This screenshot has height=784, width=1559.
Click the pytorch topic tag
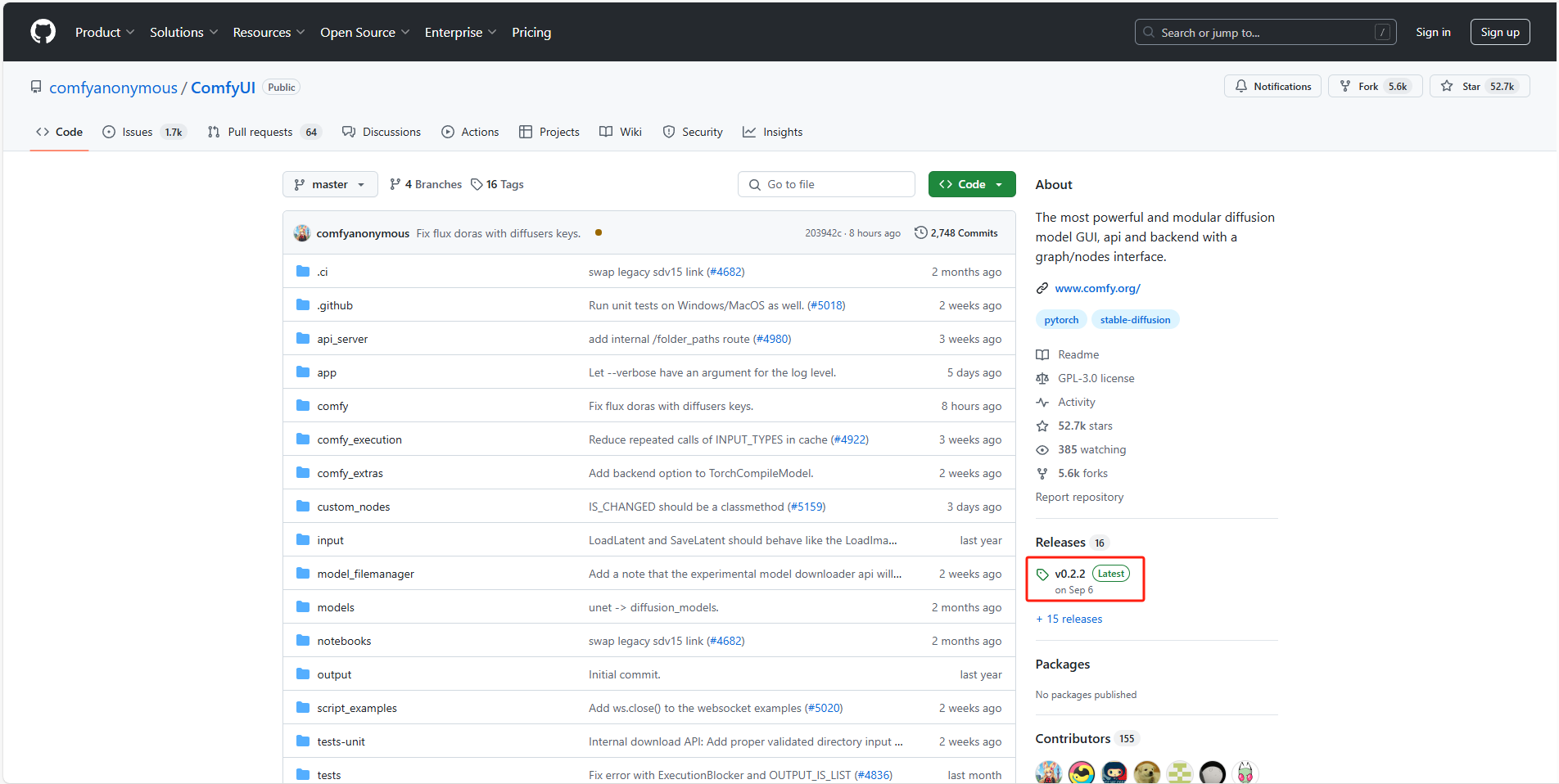(x=1061, y=320)
